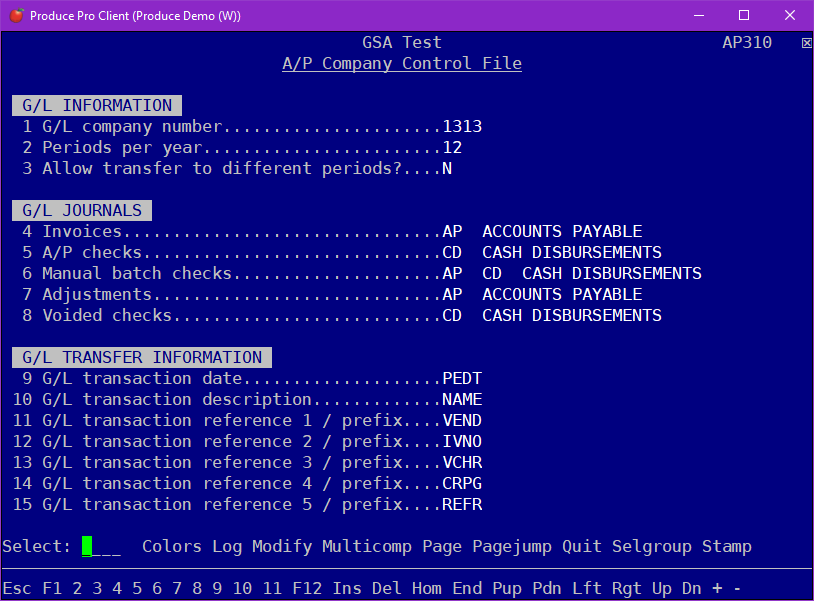Click the Voided checks journal row
The image size is (814, 601).
(x=342, y=315)
